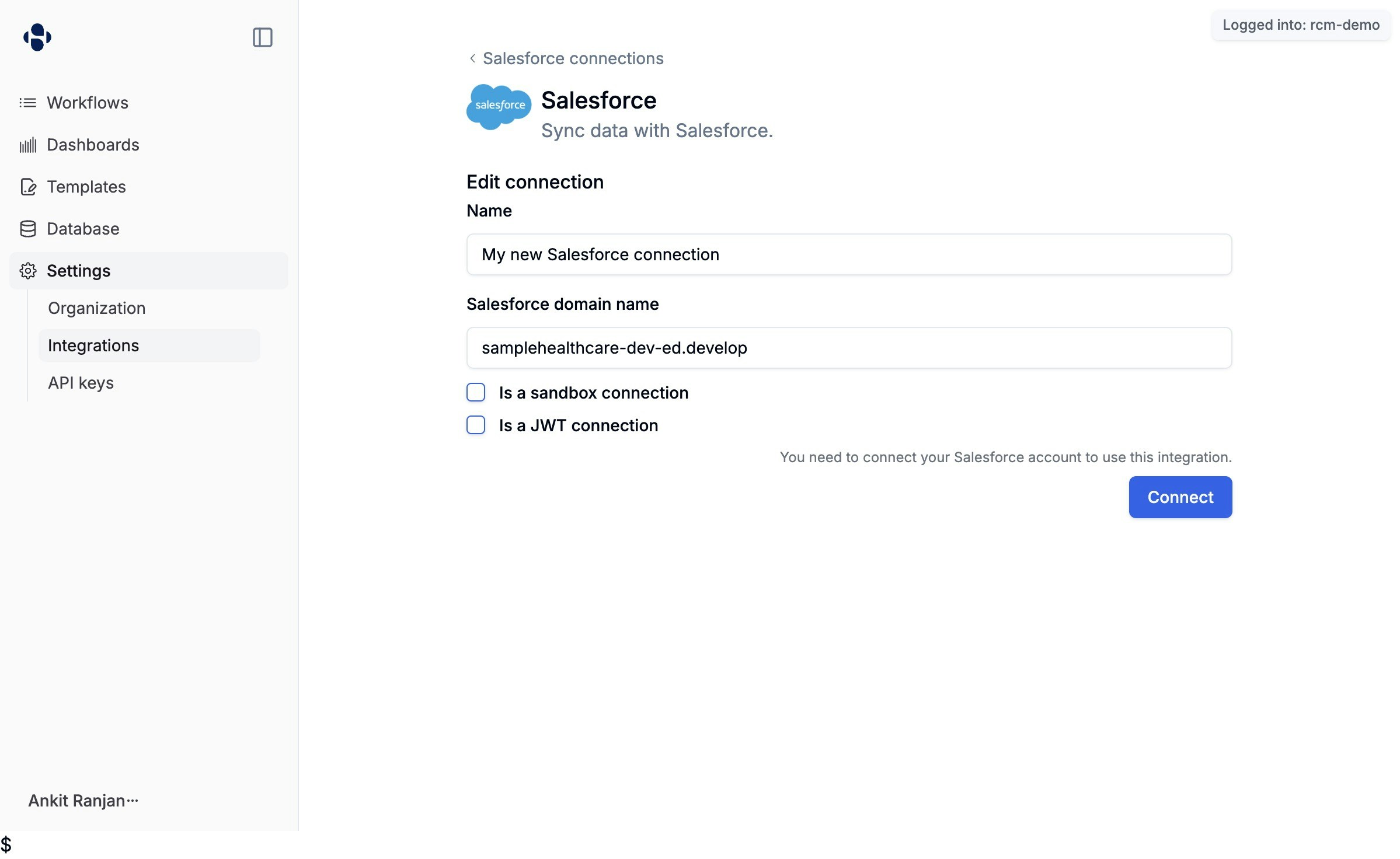Click the back chevron to Salesforce connections
This screenshot has height=859, width=1400.
(472, 58)
